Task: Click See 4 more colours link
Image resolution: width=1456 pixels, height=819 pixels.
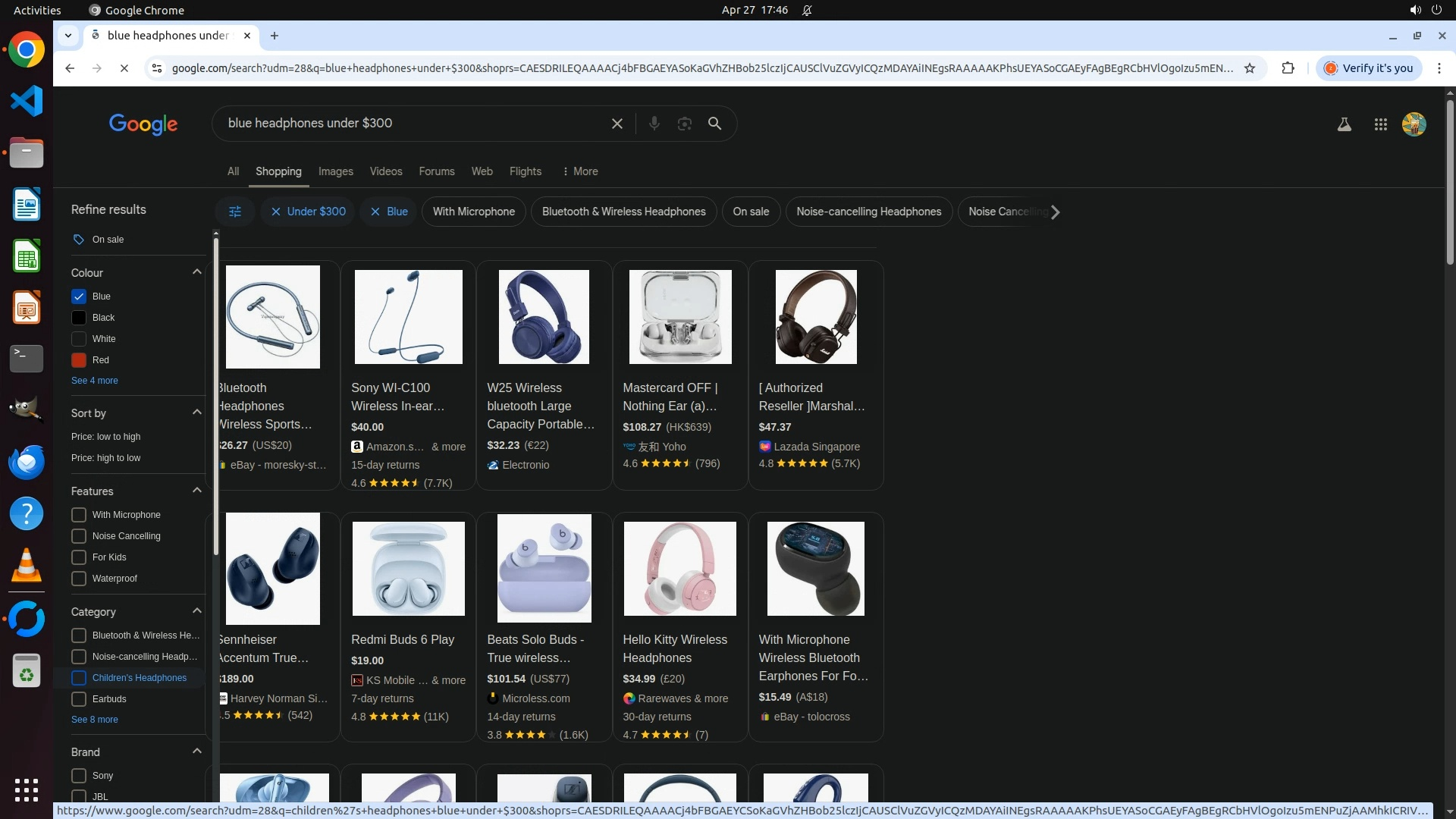Action: coord(94,381)
